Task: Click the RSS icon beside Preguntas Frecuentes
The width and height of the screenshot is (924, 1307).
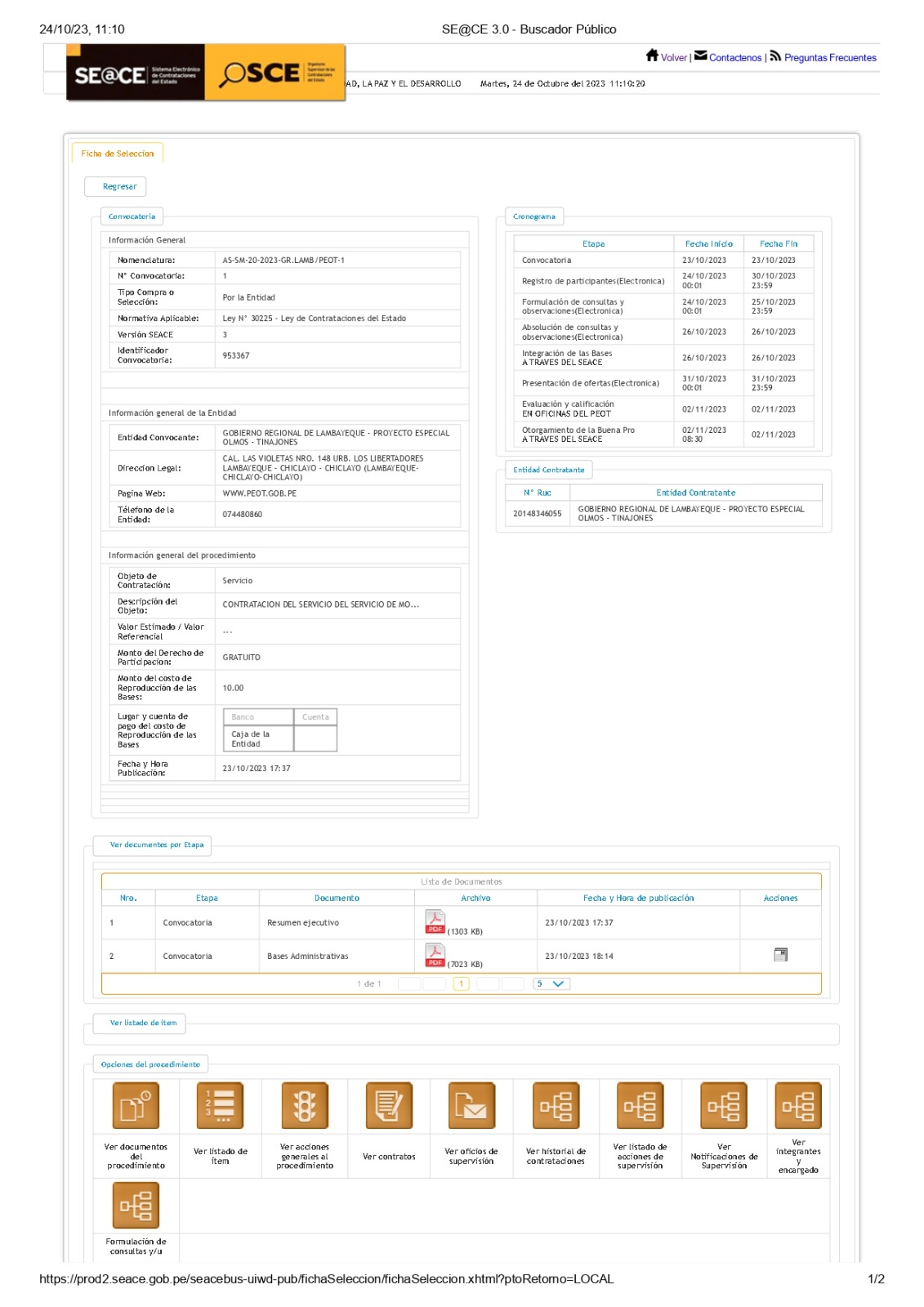Action: 775,56
